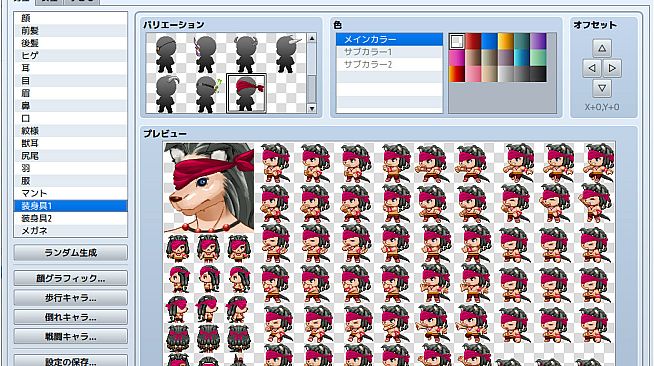Image resolution: width=654 pixels, height=366 pixels.
Task: Select 装身具2 in the parts list
Action: click(70, 218)
